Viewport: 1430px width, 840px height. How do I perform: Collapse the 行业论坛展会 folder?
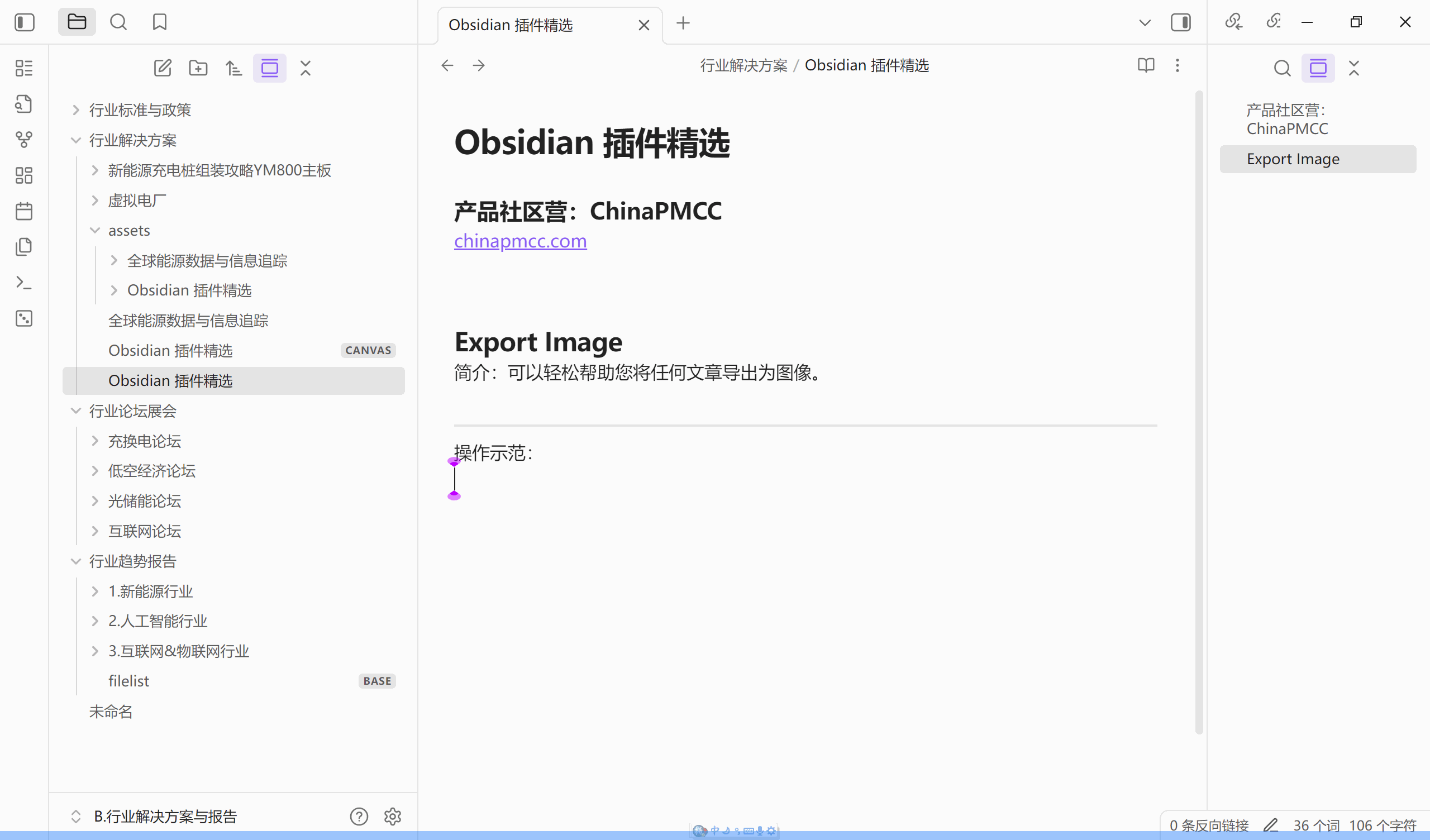click(76, 411)
